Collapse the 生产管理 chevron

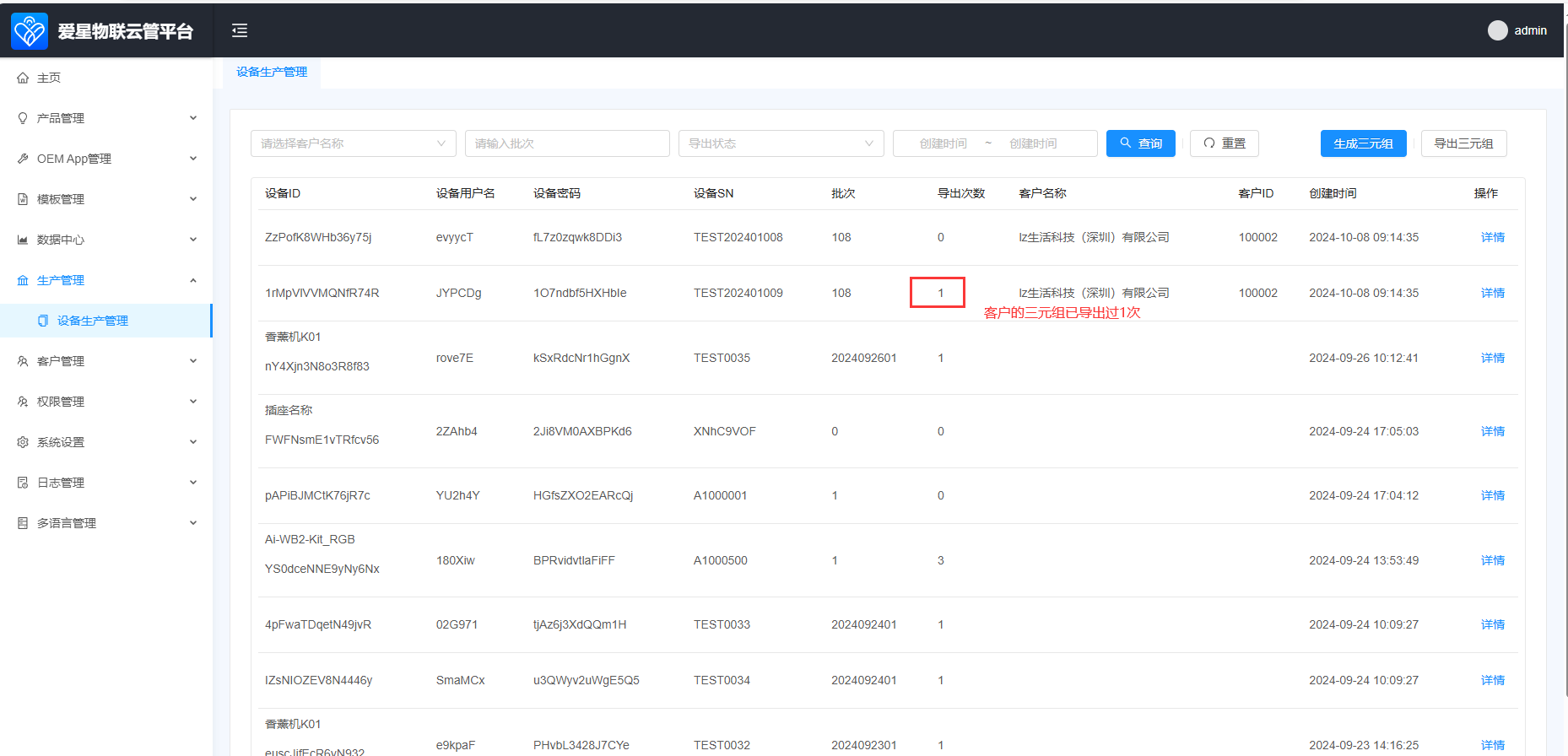click(x=193, y=280)
